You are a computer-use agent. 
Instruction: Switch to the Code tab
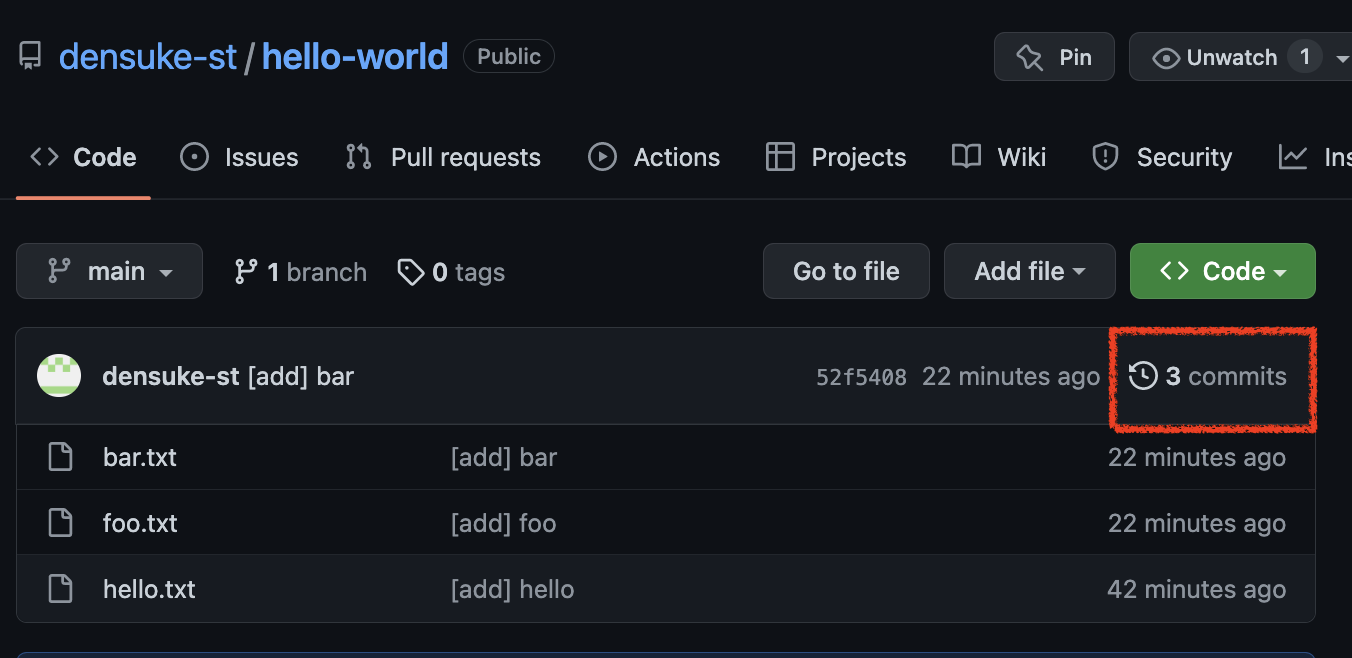pos(84,157)
